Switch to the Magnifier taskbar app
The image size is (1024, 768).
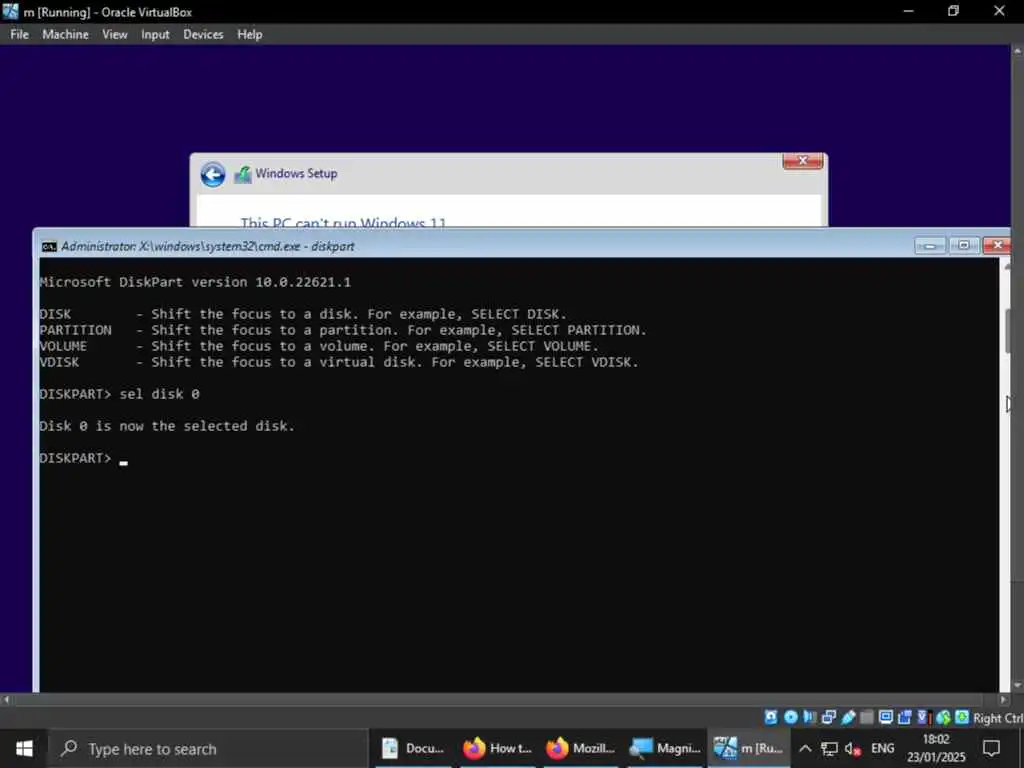tap(664, 748)
